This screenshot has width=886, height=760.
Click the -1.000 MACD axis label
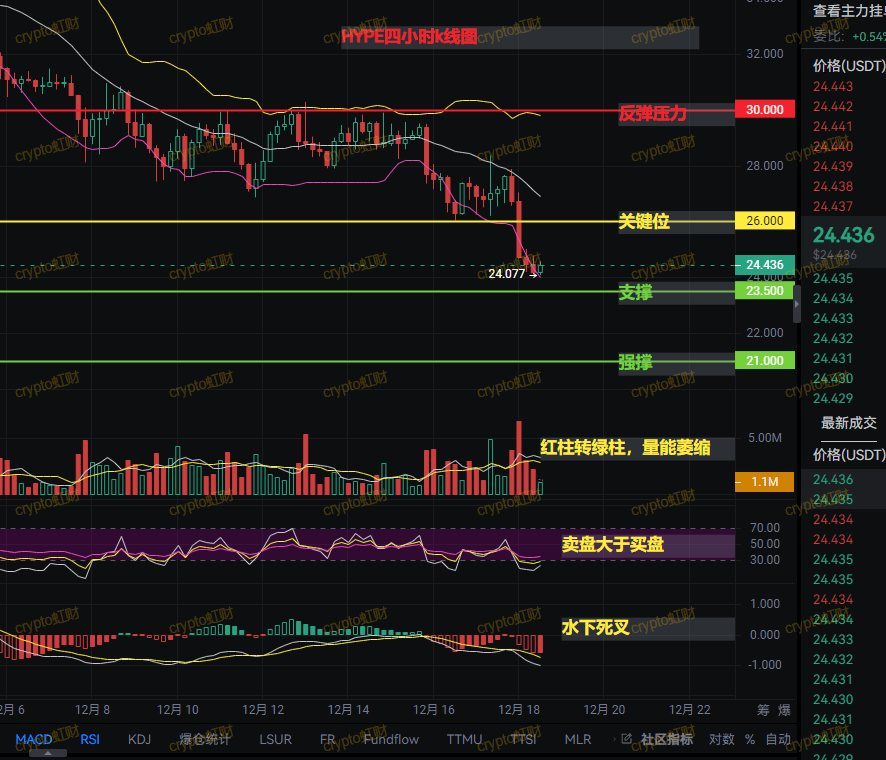(x=765, y=665)
